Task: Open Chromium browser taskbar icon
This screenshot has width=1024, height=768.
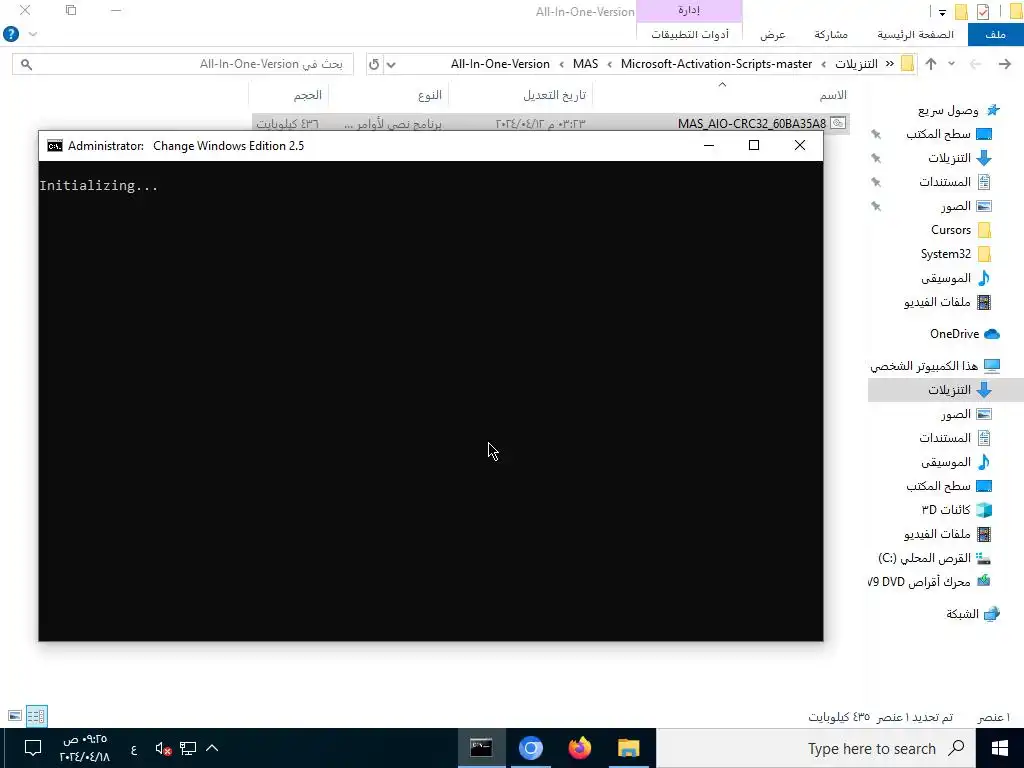Action: pyautogui.click(x=530, y=748)
